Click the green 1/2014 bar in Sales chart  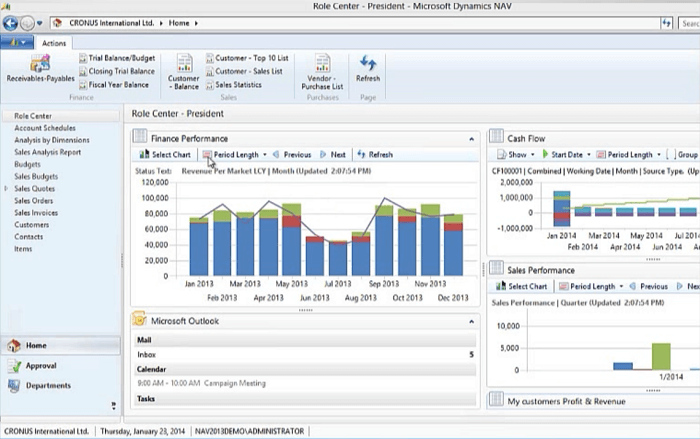[x=661, y=357]
